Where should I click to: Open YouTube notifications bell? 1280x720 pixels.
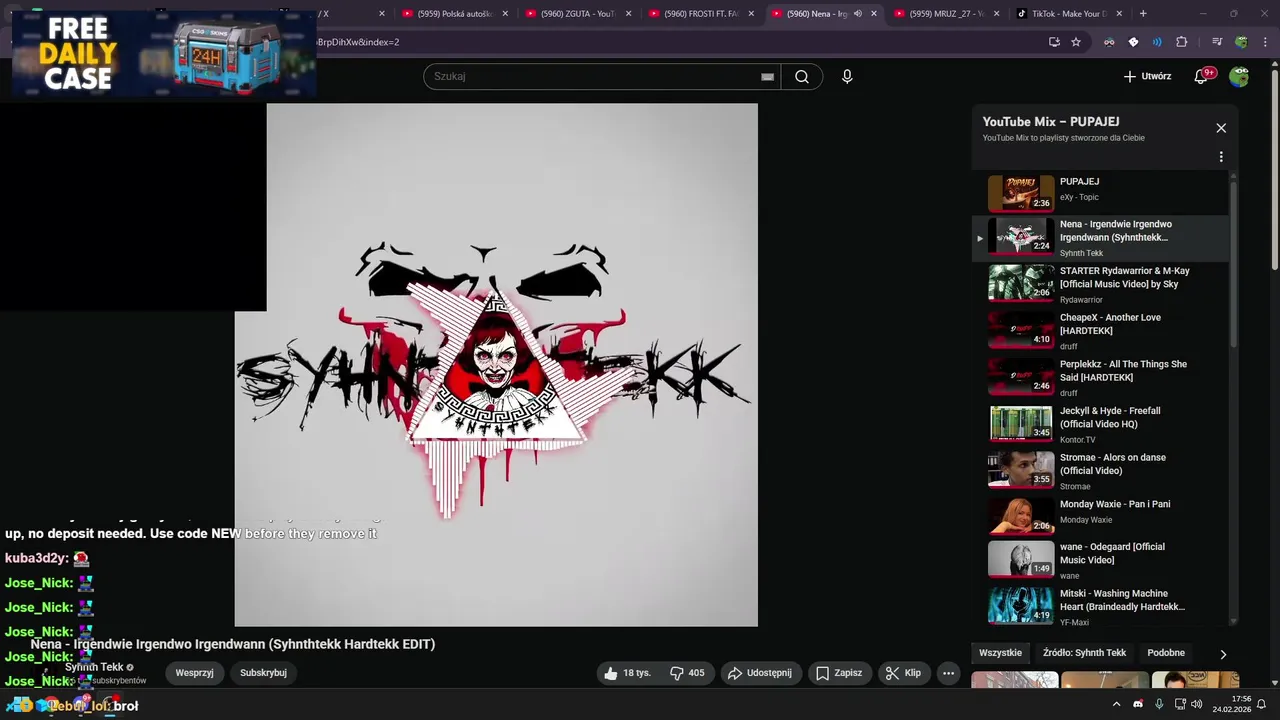(1202, 77)
